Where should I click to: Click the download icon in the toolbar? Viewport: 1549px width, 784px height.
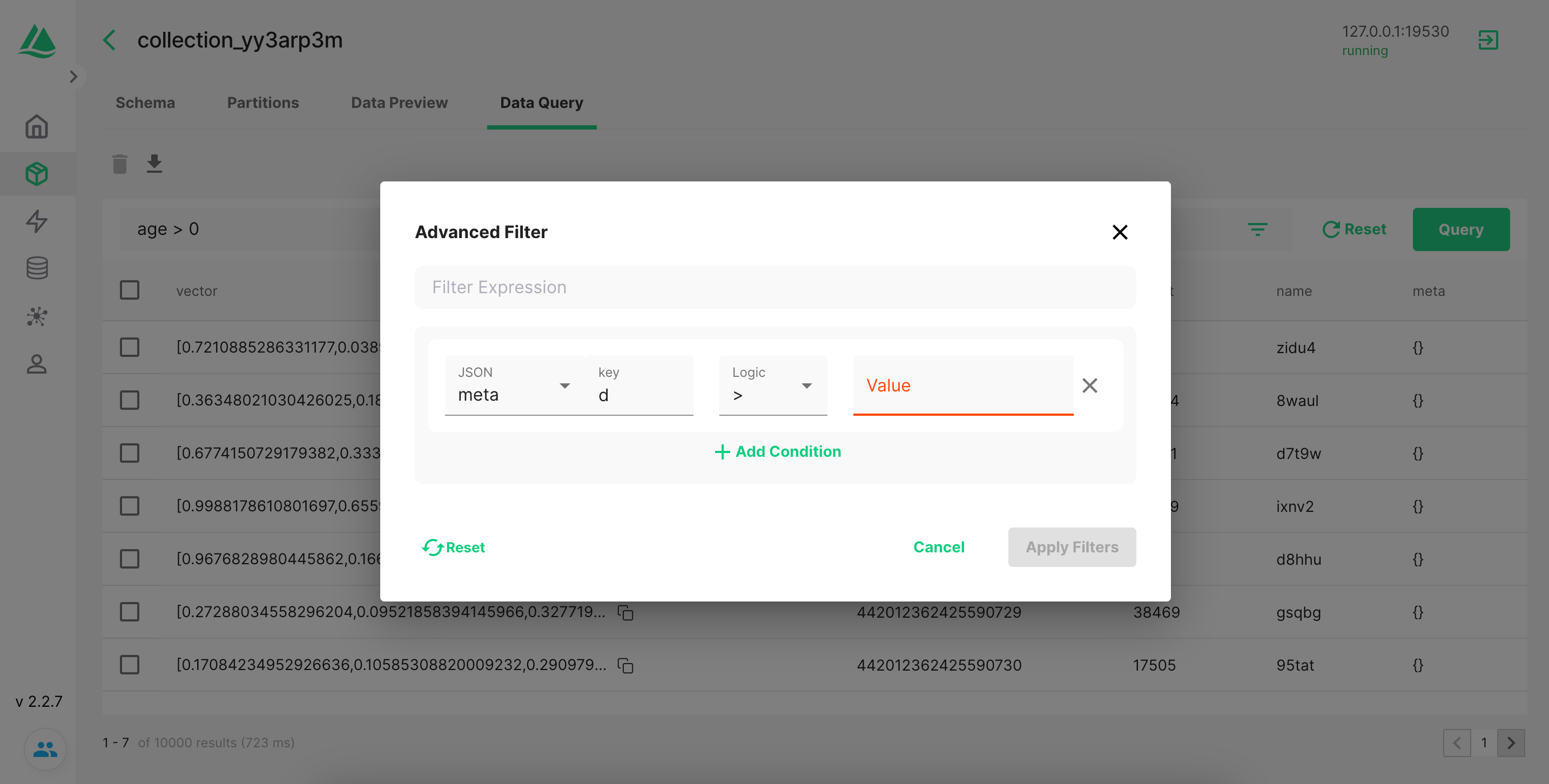tap(154, 164)
